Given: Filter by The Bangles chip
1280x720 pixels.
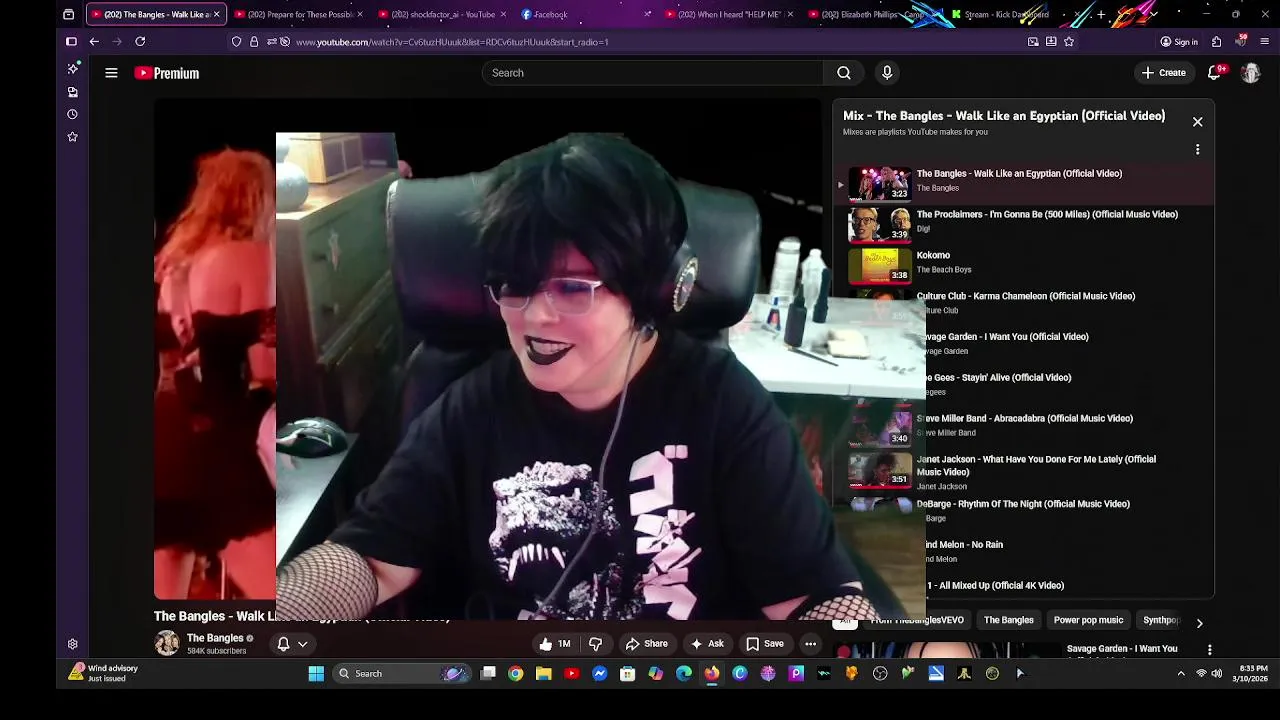Looking at the screenshot, I should [x=1008, y=621].
